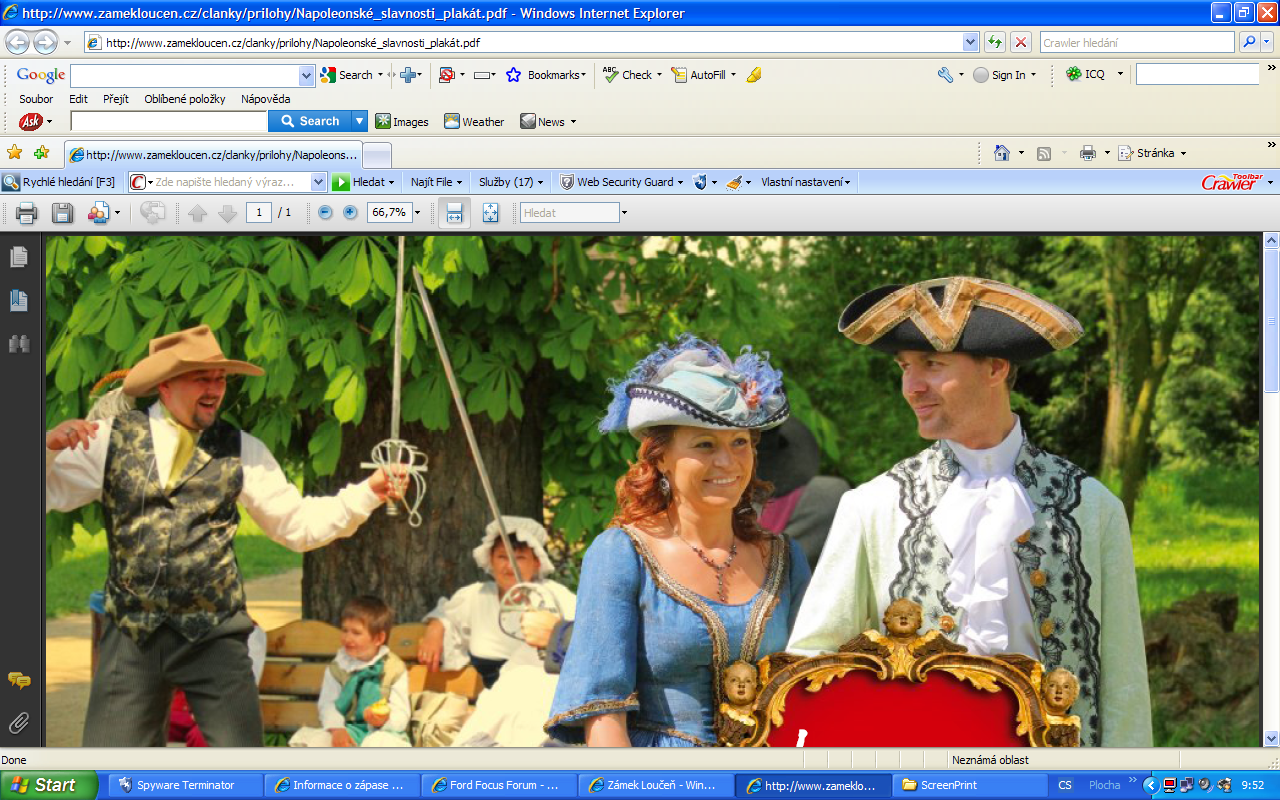Zoom in with the plus icon
The width and height of the screenshot is (1280, 800).
click(350, 212)
